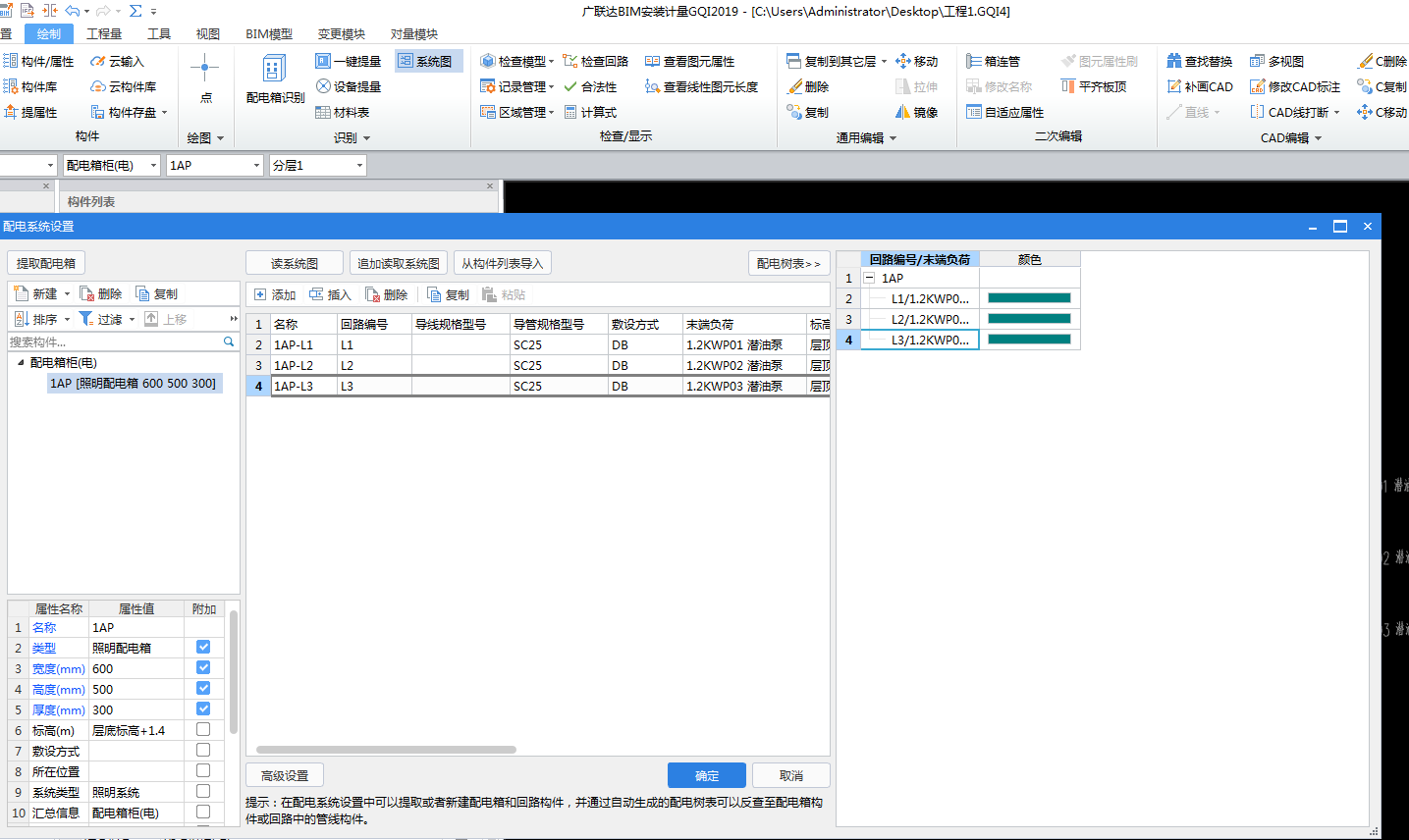Toggle the 宽度(mm) additional checkbox
This screenshot has height=840, width=1409.
[203, 667]
